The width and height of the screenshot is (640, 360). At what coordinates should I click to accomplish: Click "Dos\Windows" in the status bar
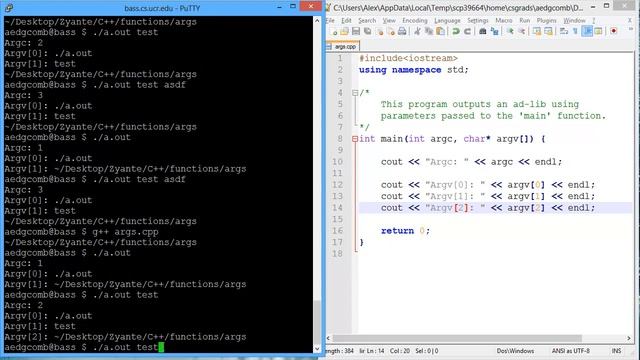coord(515,351)
